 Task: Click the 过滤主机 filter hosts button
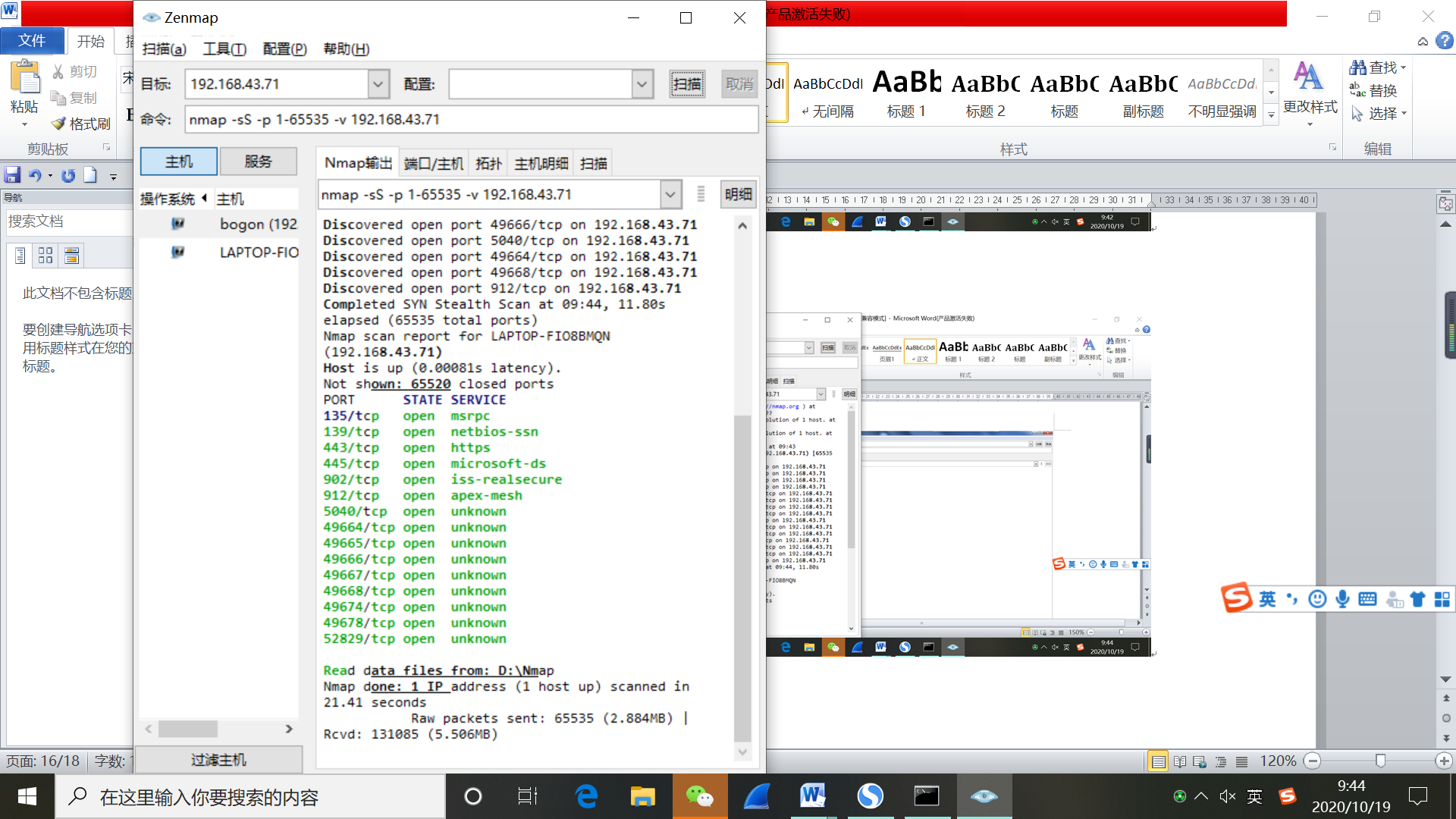click(218, 759)
